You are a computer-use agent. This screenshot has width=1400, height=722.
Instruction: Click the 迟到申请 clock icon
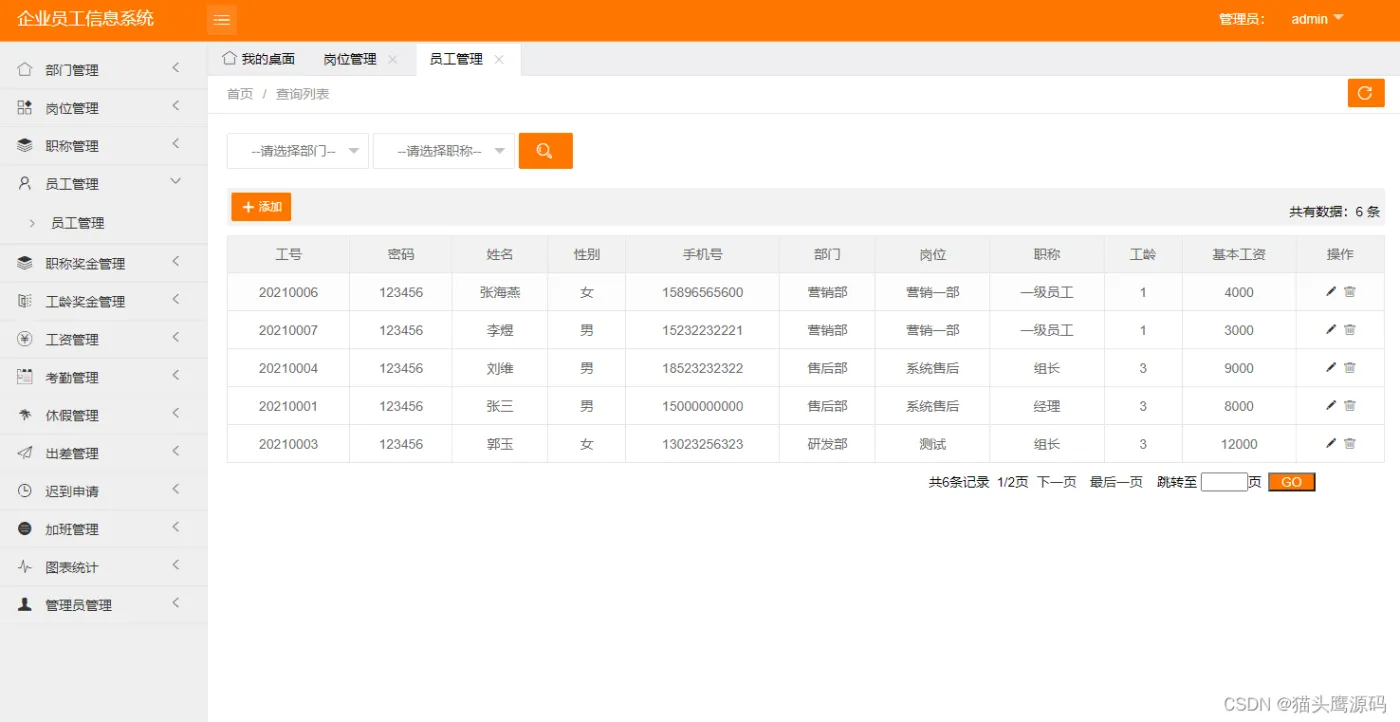[25, 491]
